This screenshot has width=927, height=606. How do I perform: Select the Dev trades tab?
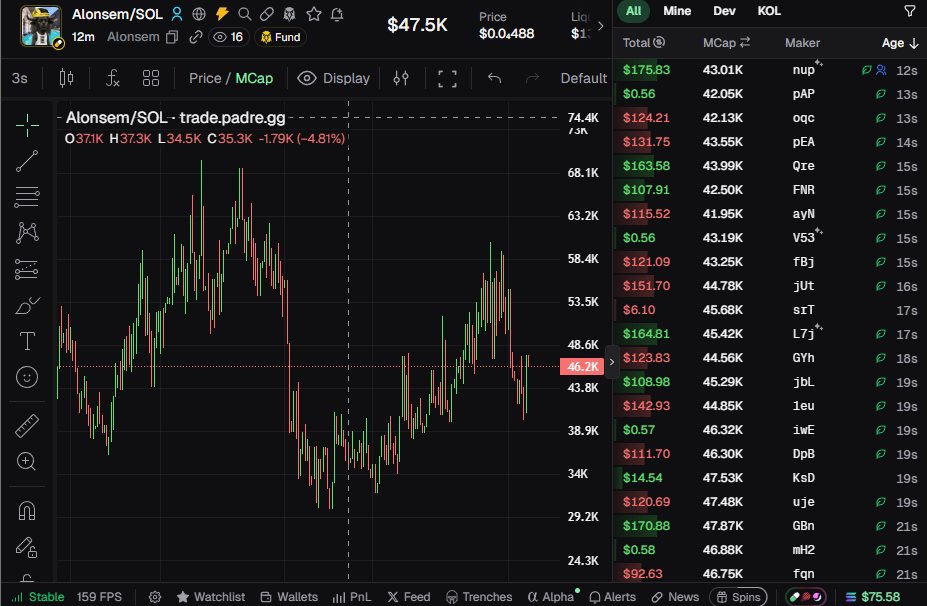724,11
